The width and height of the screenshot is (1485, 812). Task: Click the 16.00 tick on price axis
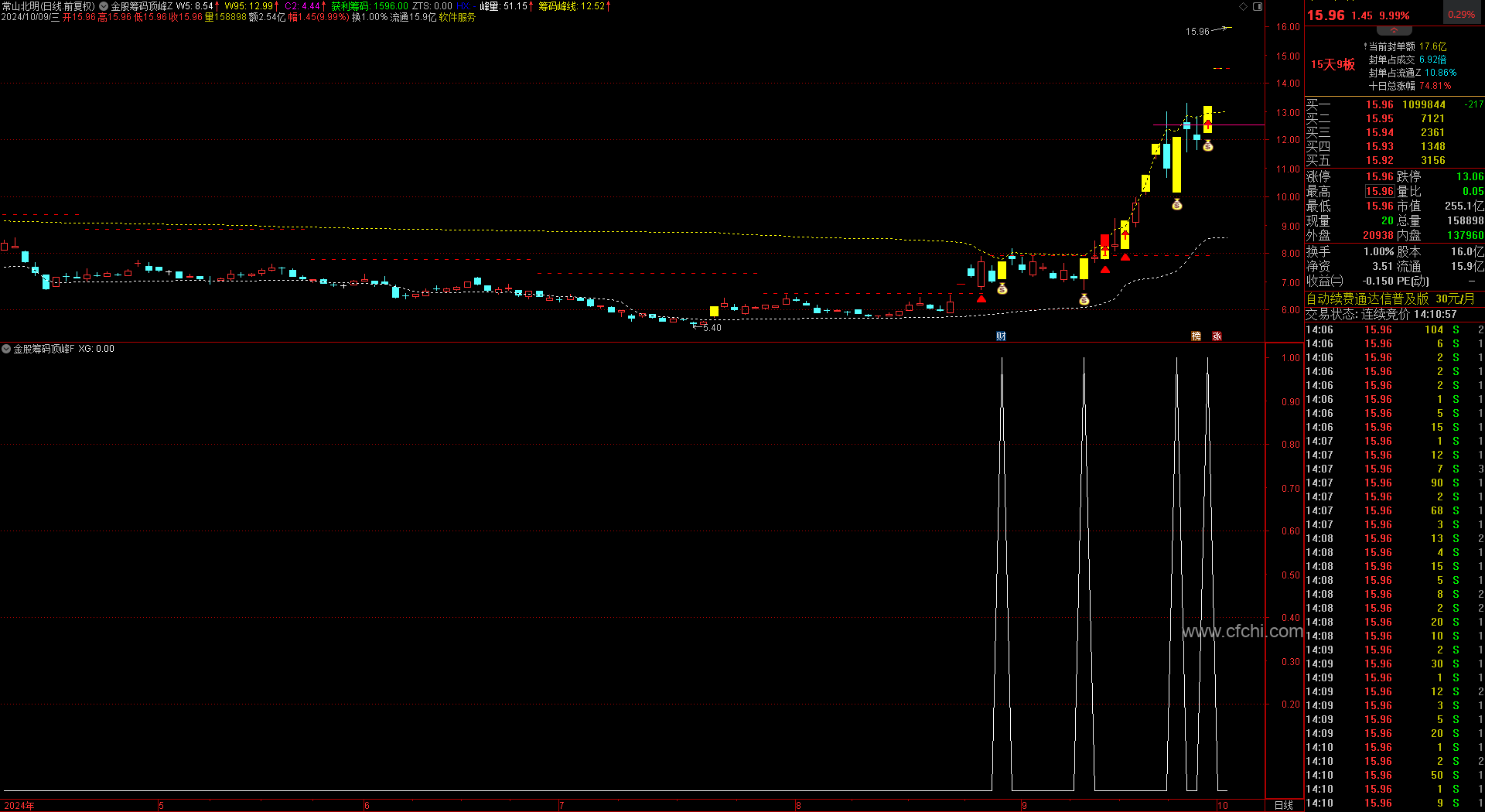coord(1288,26)
